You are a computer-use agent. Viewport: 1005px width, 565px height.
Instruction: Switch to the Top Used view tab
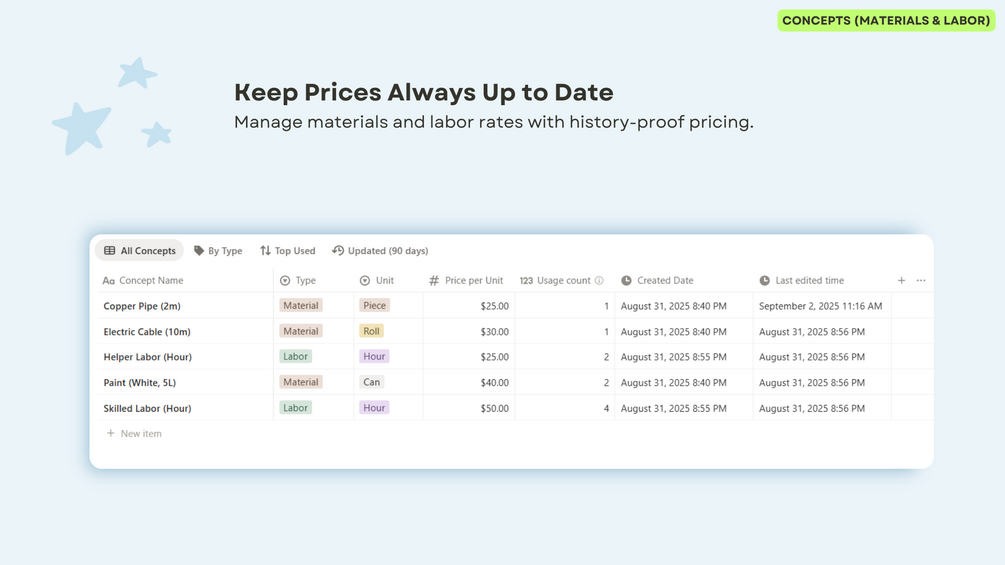click(x=288, y=251)
